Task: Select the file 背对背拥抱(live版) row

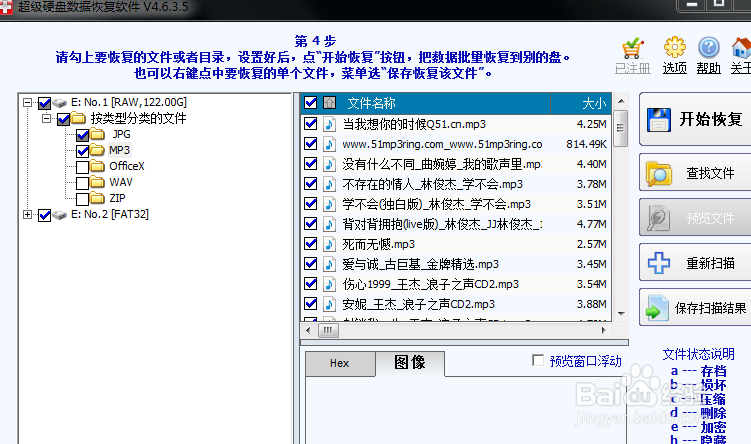Action: [456, 224]
